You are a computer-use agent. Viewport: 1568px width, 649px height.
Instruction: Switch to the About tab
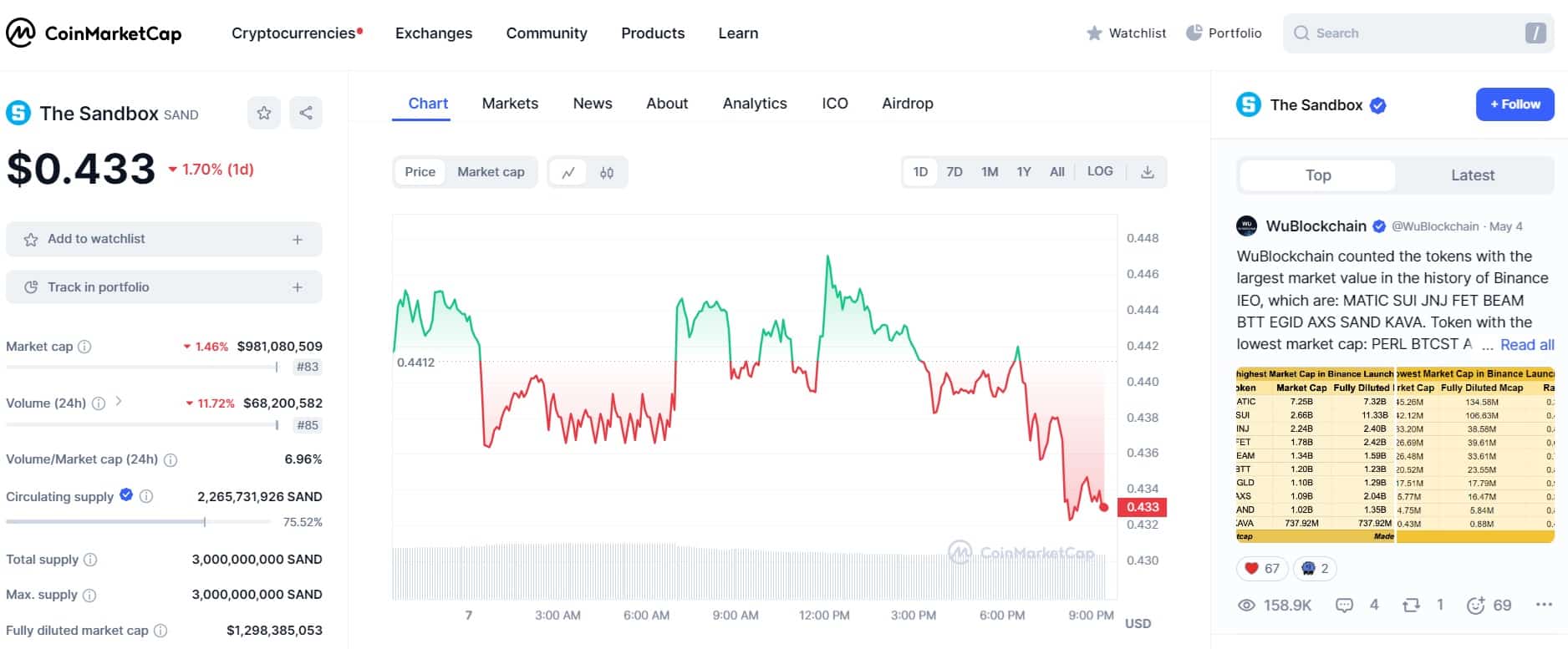click(667, 104)
